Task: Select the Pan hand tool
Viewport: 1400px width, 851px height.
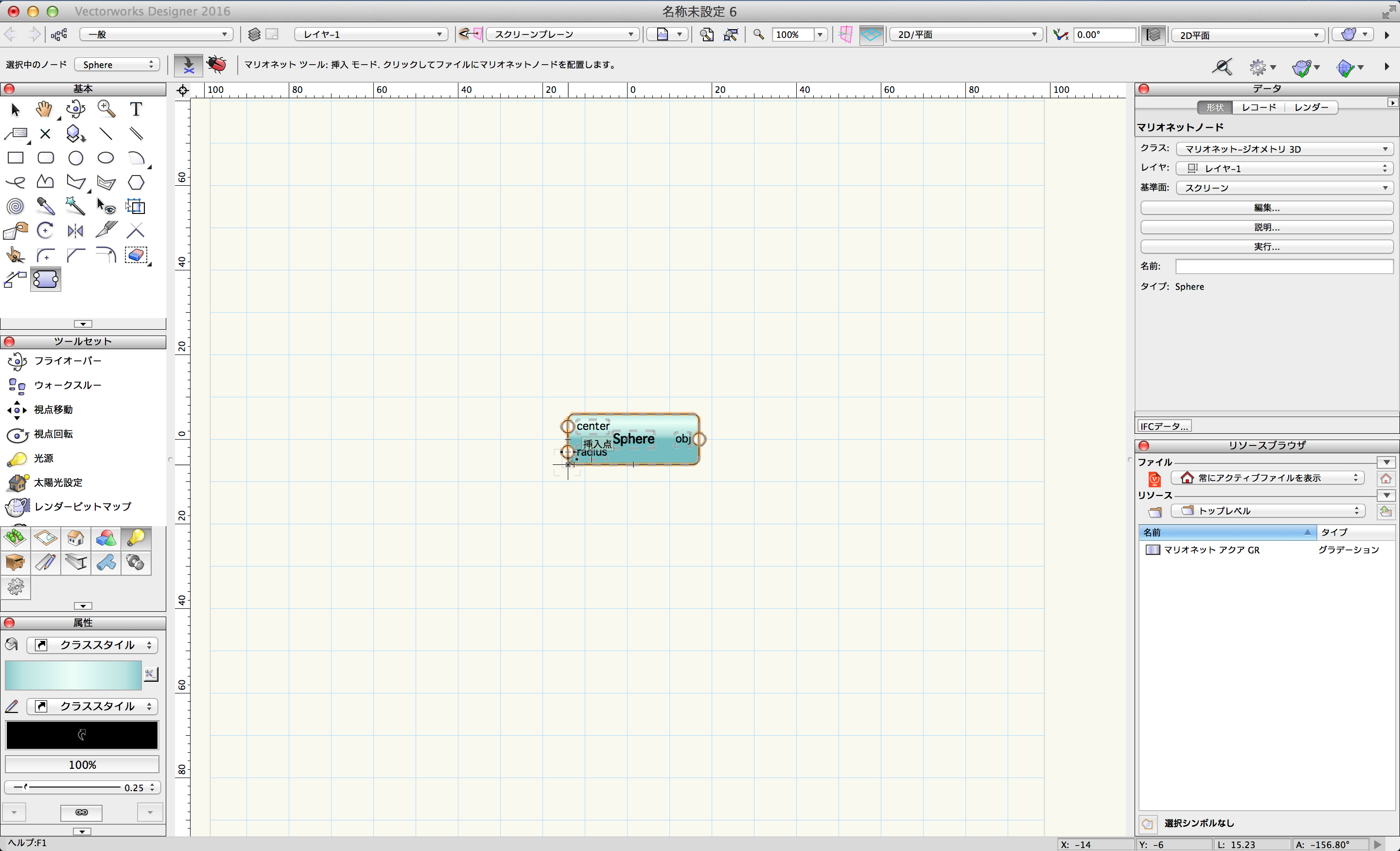Action: coord(44,109)
